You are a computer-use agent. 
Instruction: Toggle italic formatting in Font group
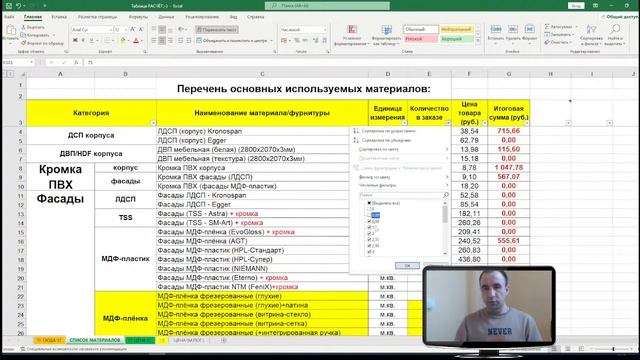click(x=83, y=40)
